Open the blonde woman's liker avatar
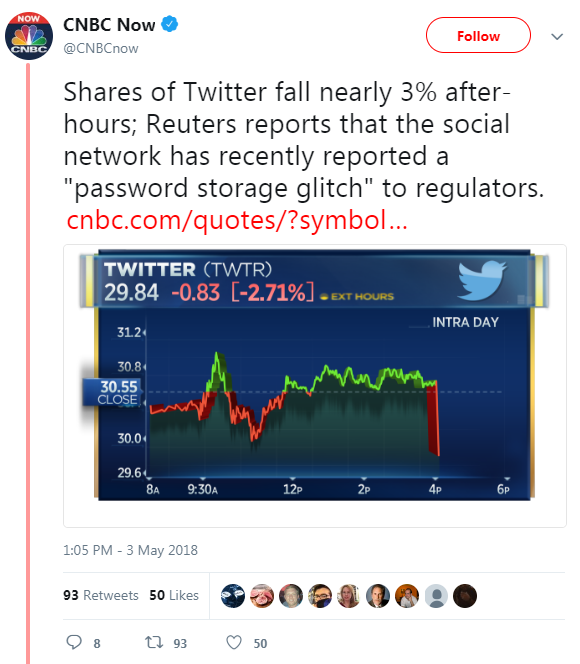Image resolution: width=580 pixels, height=664 pixels. click(x=349, y=596)
